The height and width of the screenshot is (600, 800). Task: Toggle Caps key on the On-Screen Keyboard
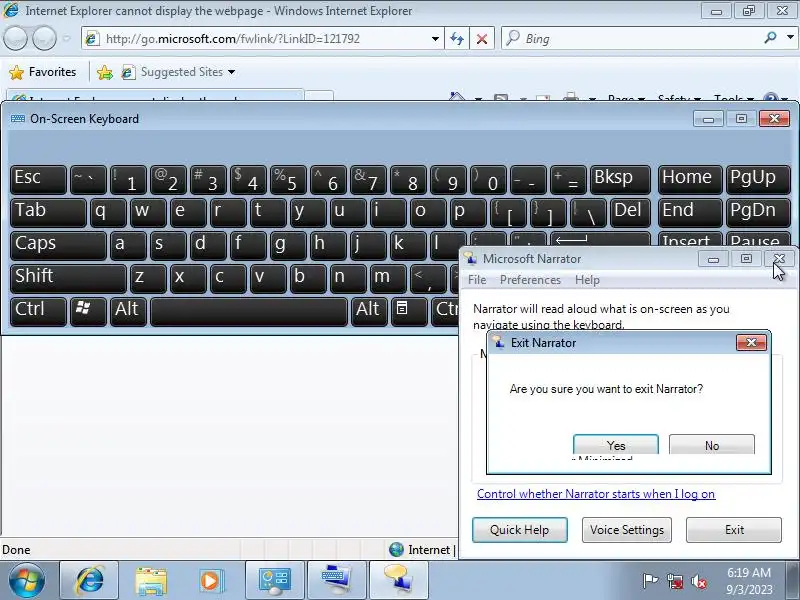coord(58,245)
